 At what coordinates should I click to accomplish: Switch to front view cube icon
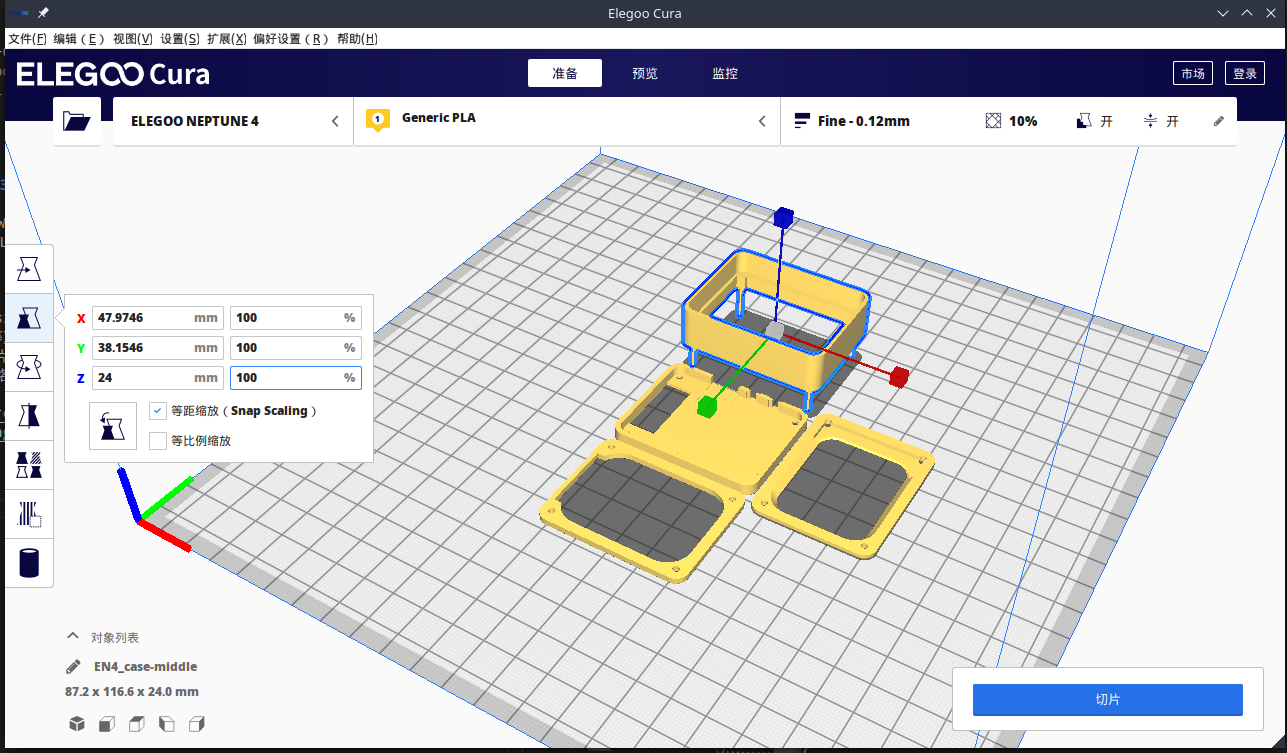pyautogui.click(x=107, y=724)
